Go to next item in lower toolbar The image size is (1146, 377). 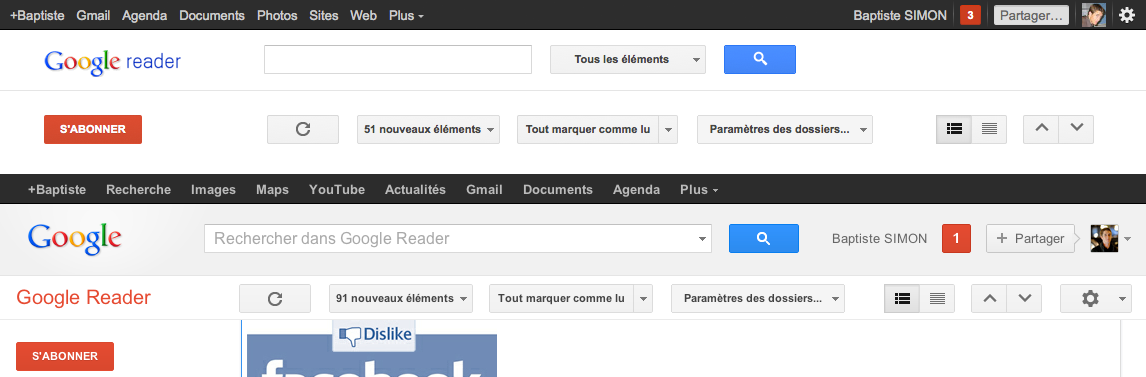pos(1025,298)
